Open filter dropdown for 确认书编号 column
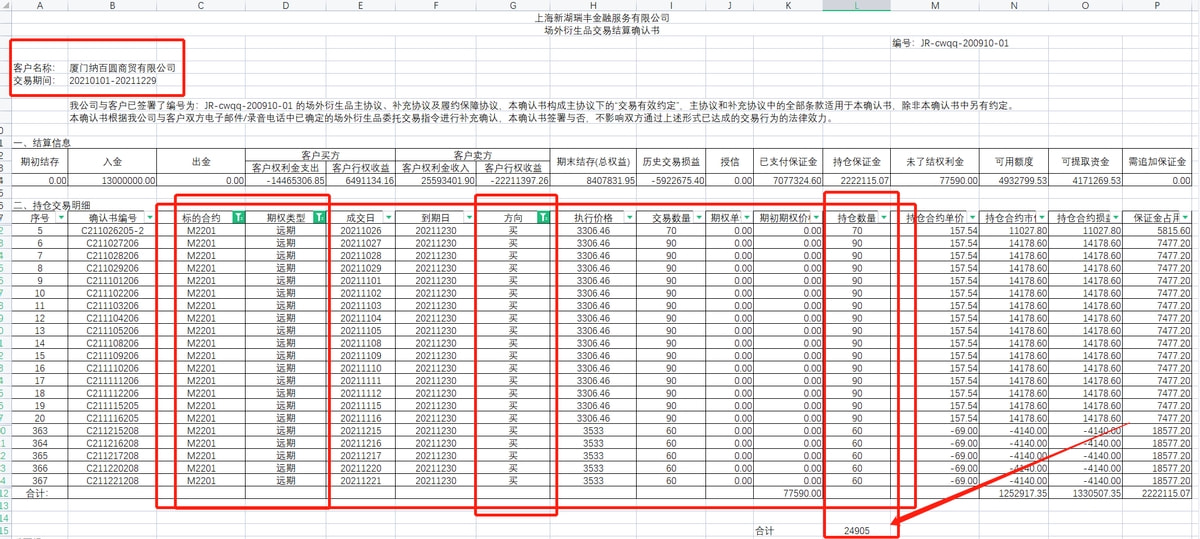 pos(150,217)
